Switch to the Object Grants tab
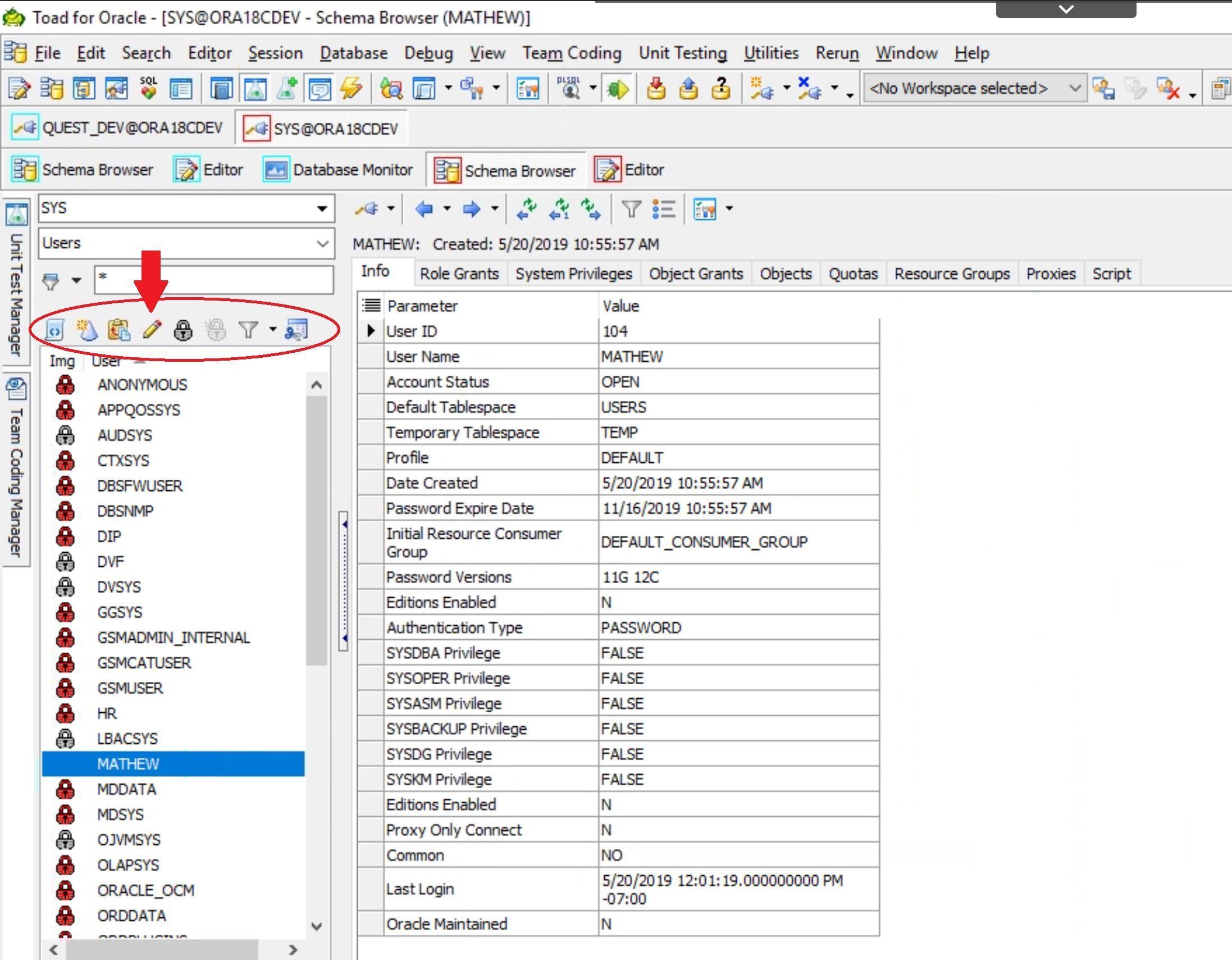The image size is (1232, 960). pos(696,274)
